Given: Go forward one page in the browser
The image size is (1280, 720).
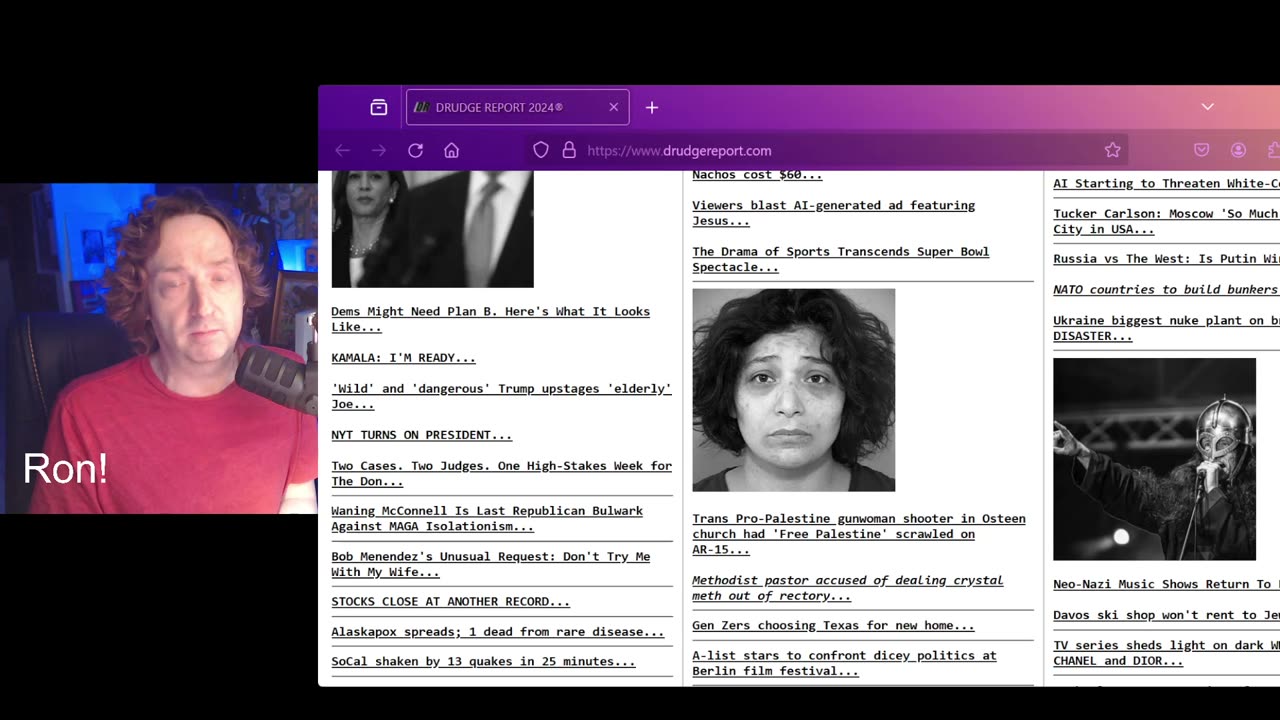Looking at the screenshot, I should pos(379,150).
